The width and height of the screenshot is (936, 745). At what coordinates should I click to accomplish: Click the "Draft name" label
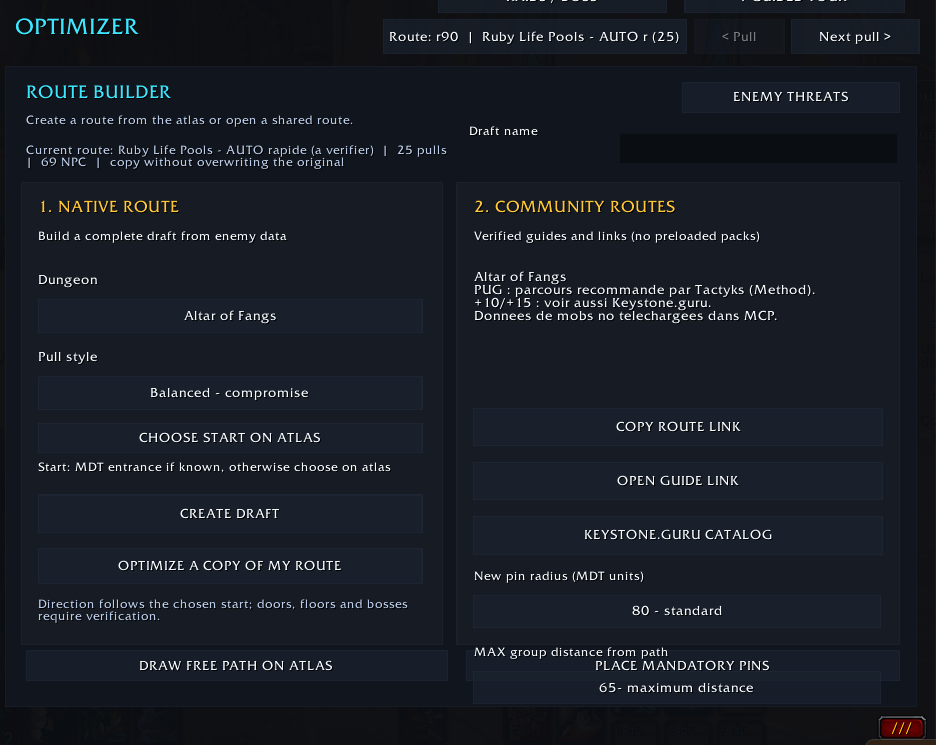[x=503, y=131]
